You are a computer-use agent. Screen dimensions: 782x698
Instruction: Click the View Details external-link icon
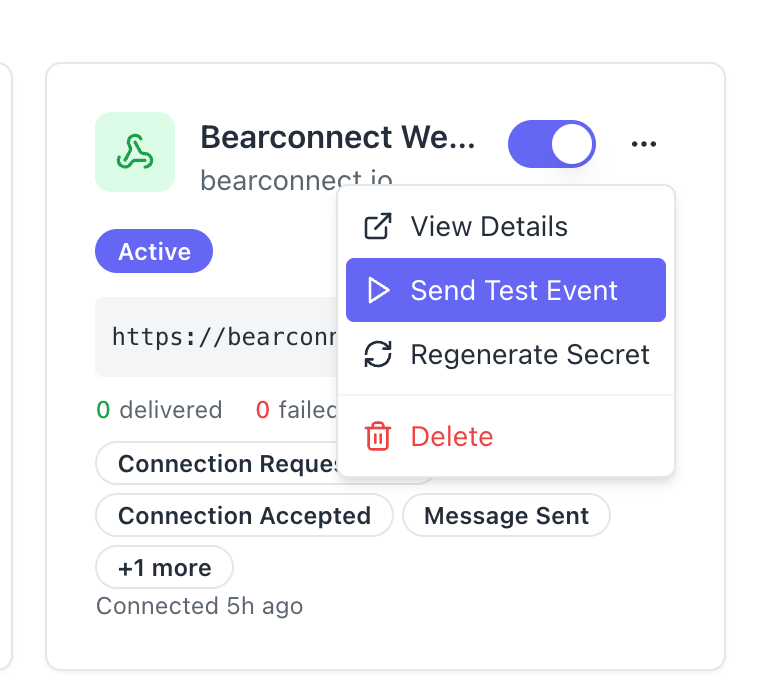(x=377, y=226)
